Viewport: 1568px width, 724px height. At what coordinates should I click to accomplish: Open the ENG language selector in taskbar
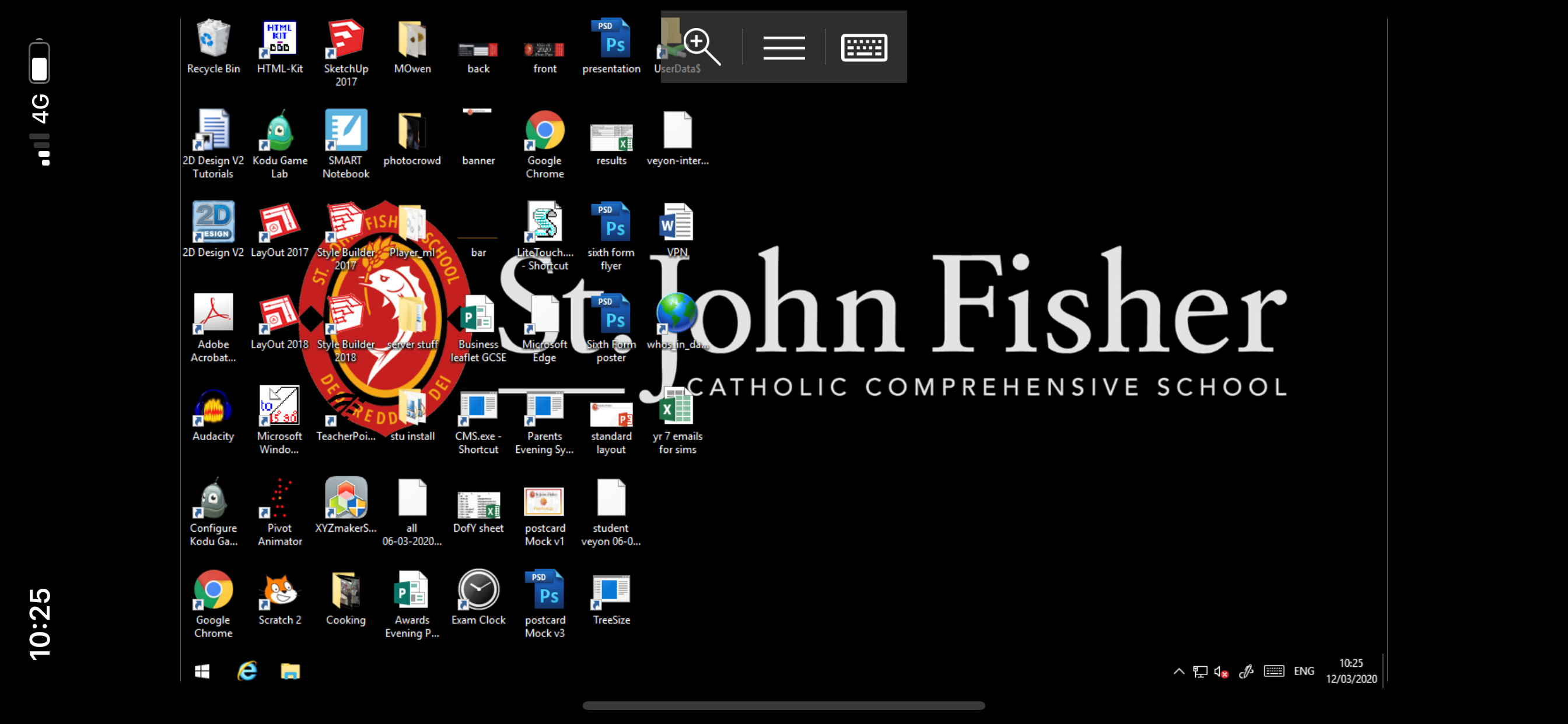tap(1303, 671)
